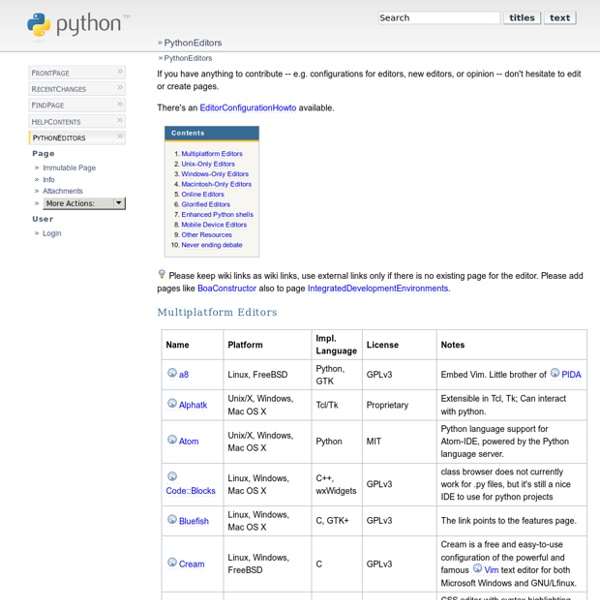Jump to Unix-Only Editors contents entry
Image resolution: width=600 pixels, height=600 pixels.
(x=208, y=164)
